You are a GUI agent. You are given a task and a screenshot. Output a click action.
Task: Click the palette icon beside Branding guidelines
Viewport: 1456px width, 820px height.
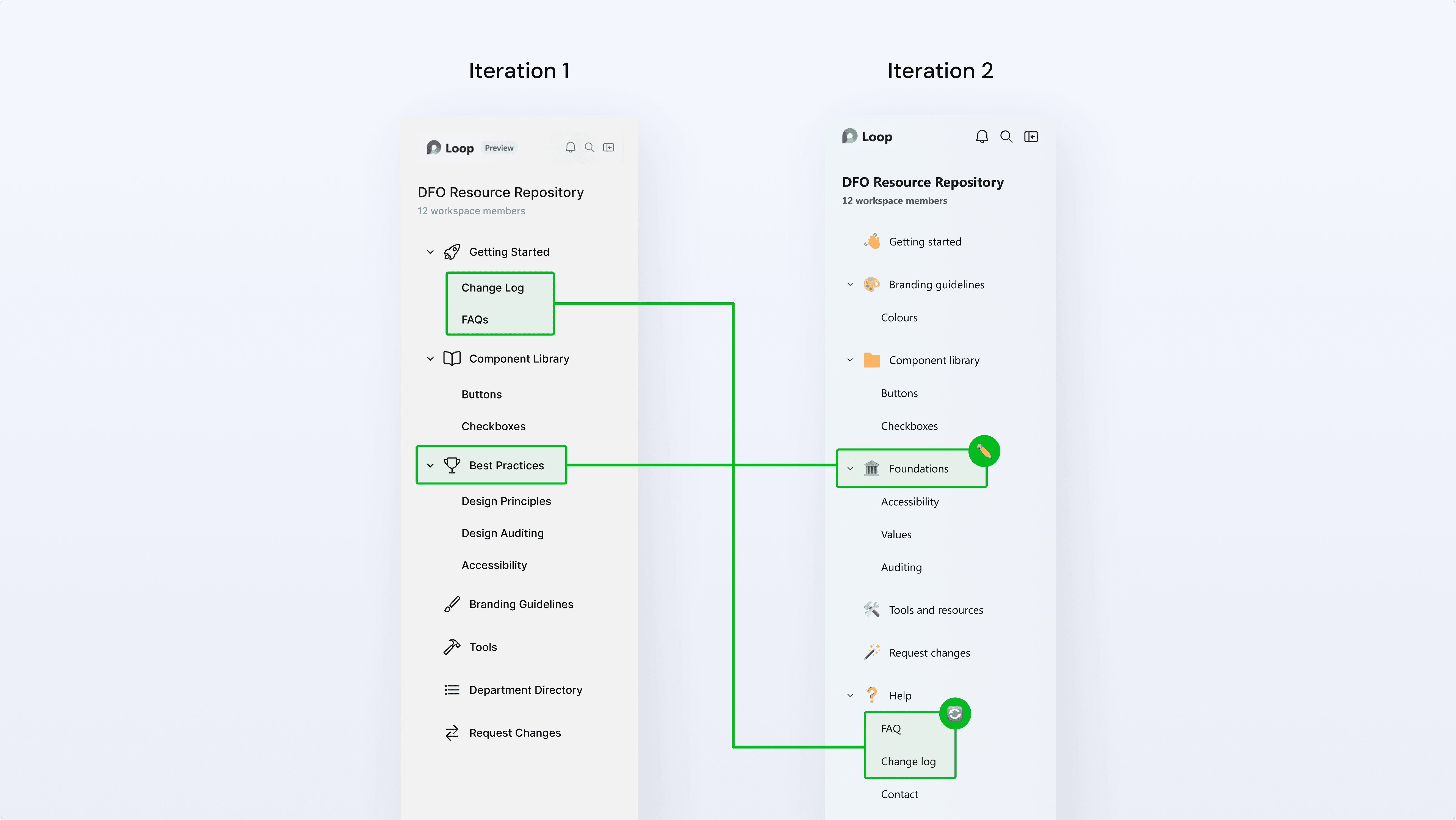pos(872,284)
